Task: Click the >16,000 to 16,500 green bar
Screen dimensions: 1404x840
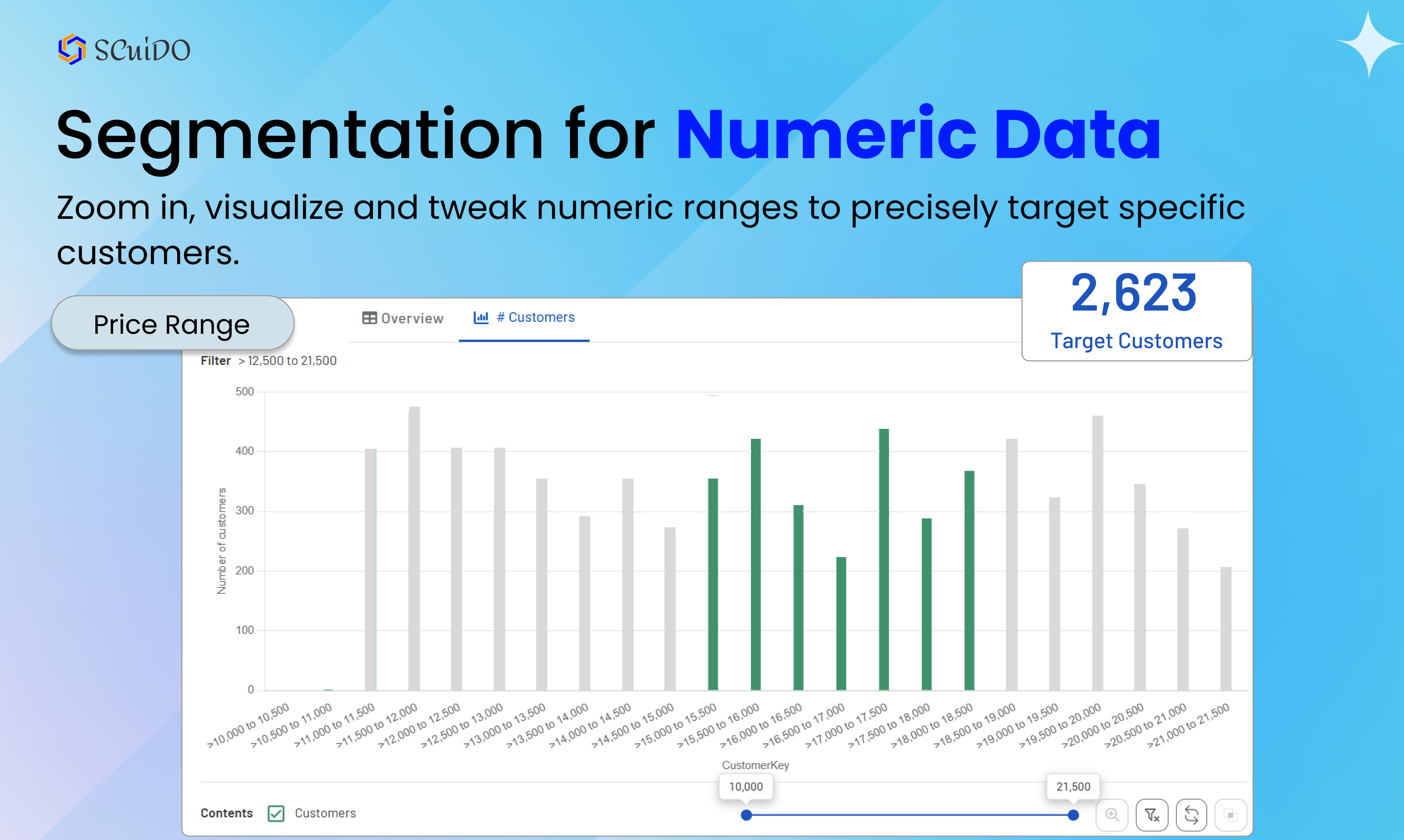Action: (798, 597)
